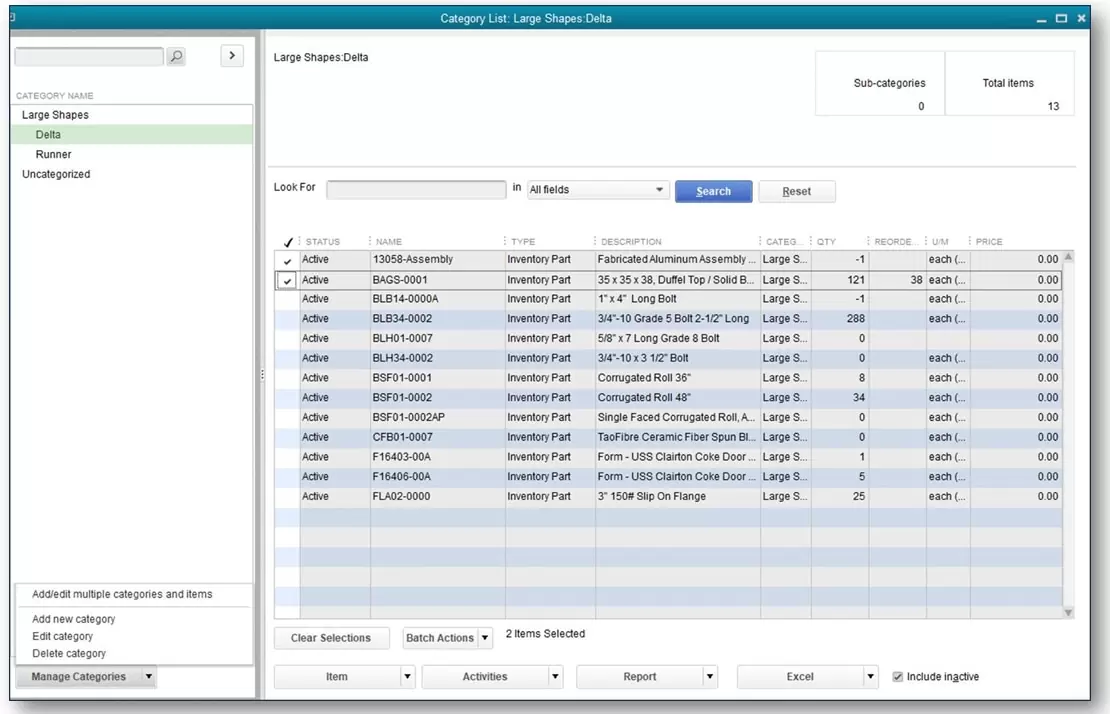1110x714 pixels.
Task: Click the Clear Selections button
Action: (x=331, y=638)
